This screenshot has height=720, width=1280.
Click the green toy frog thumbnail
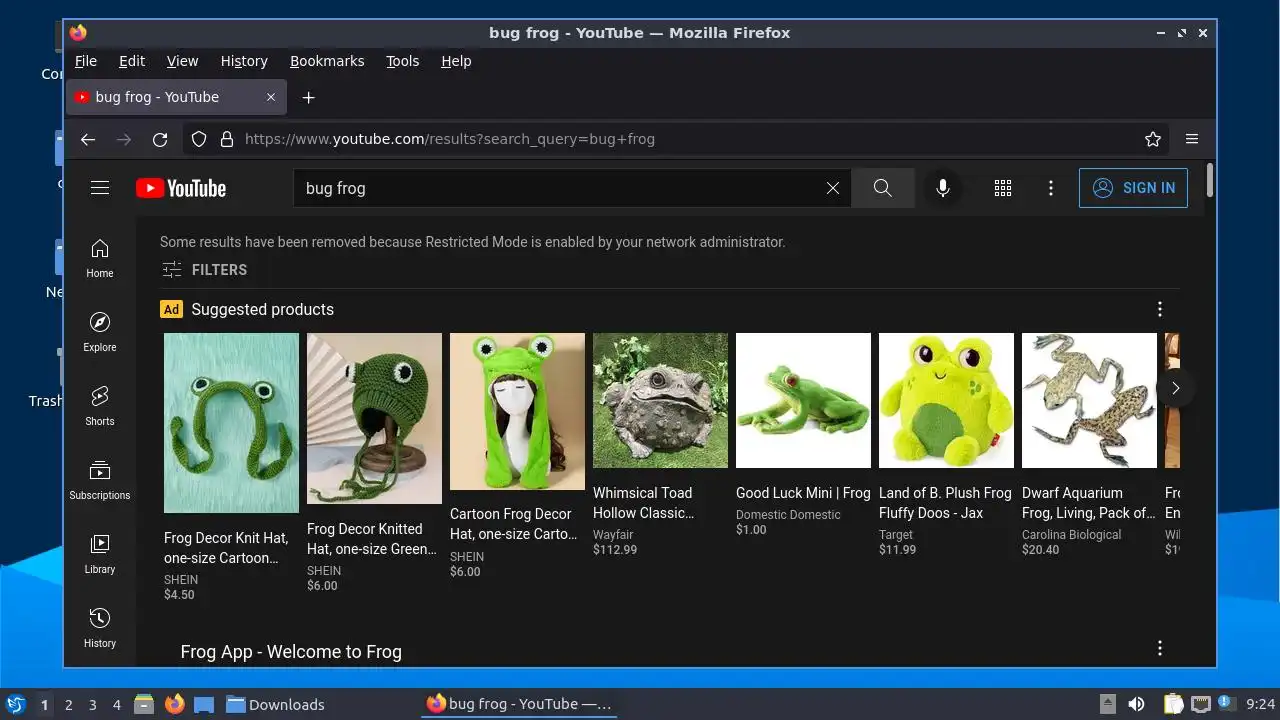(x=803, y=400)
